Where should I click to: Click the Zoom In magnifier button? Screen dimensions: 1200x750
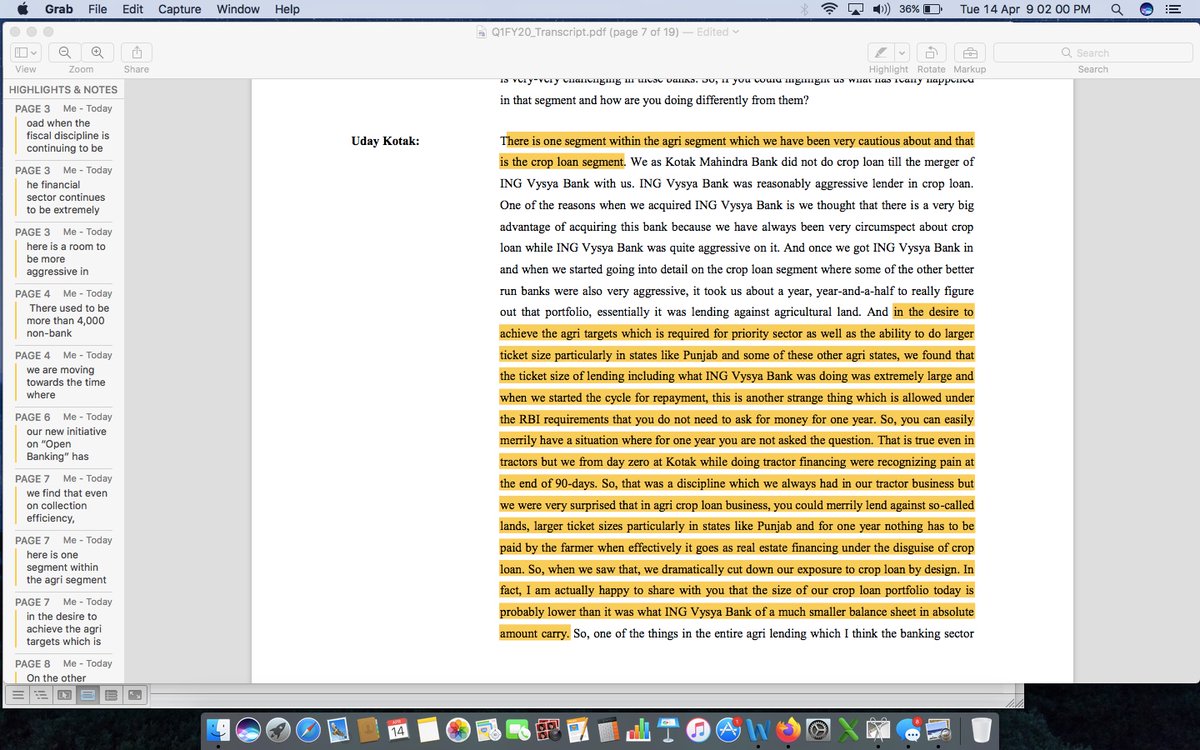[x=97, y=53]
